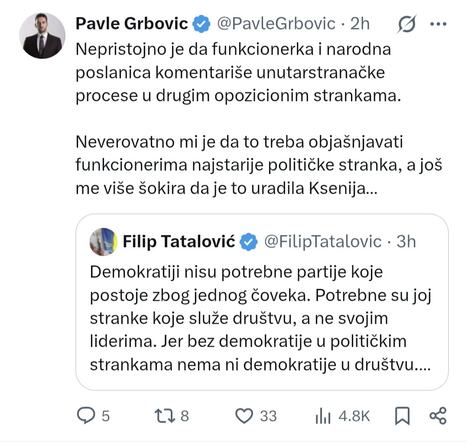Retweet the post using the repost icon
468x443 pixels.
[x=165, y=416]
